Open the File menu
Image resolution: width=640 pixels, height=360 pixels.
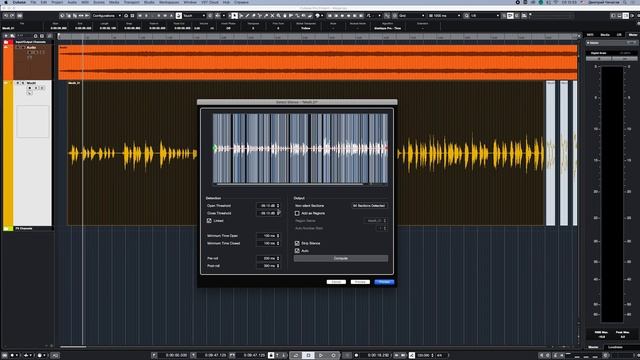click(33, 2)
